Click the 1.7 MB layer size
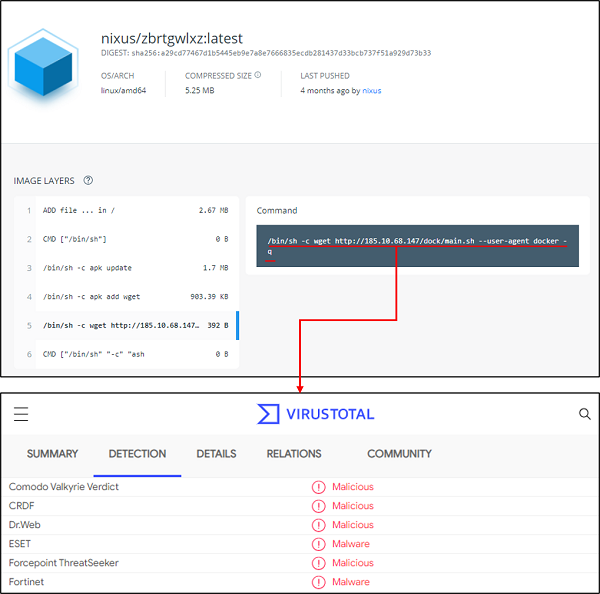Screen dimensions: 600x594 [215, 268]
